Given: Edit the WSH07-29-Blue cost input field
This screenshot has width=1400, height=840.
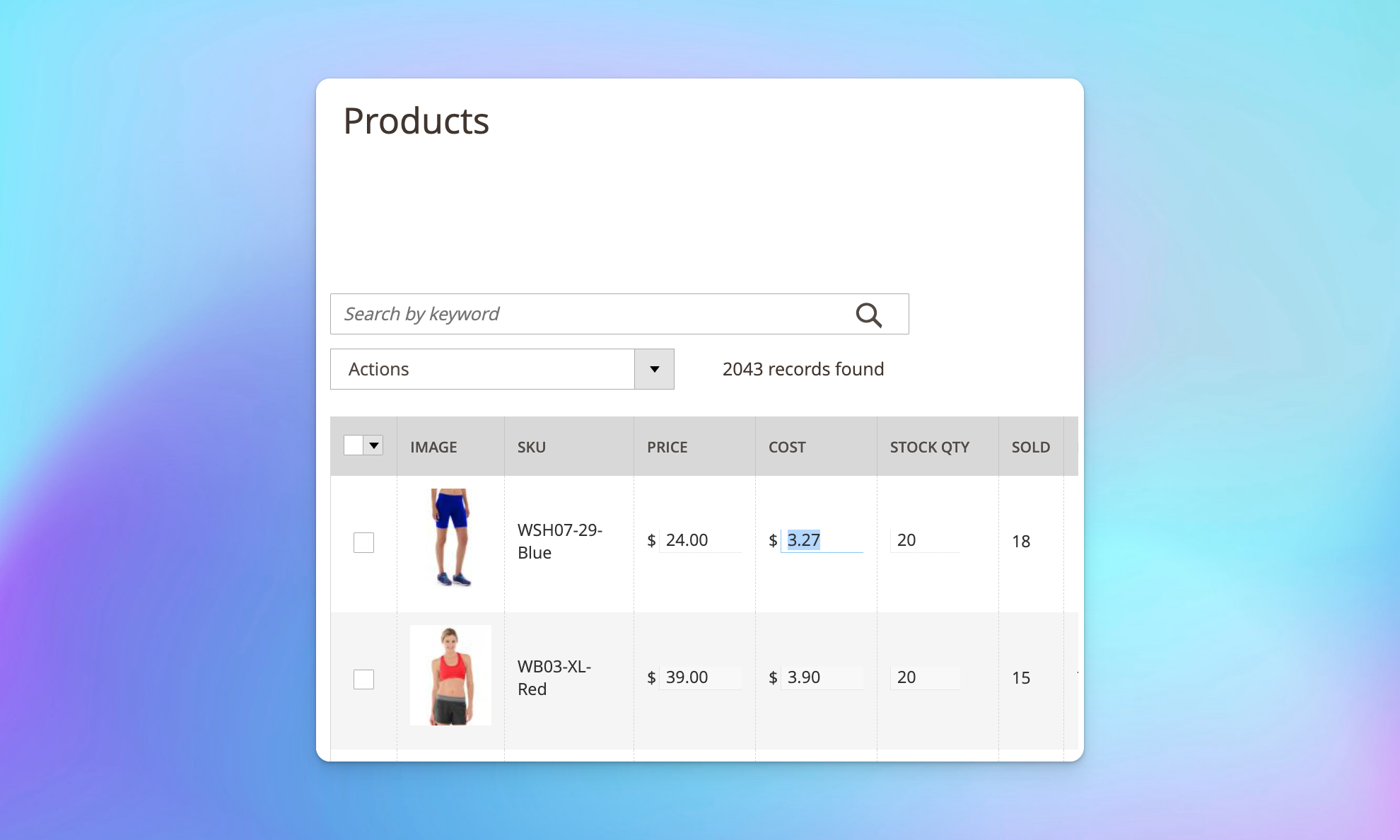Looking at the screenshot, I should click(x=820, y=540).
